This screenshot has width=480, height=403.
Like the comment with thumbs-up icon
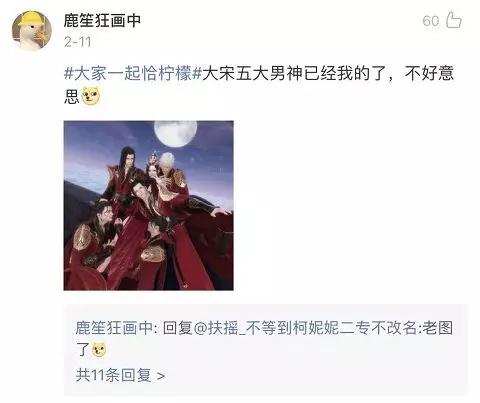pyautogui.click(x=454, y=20)
